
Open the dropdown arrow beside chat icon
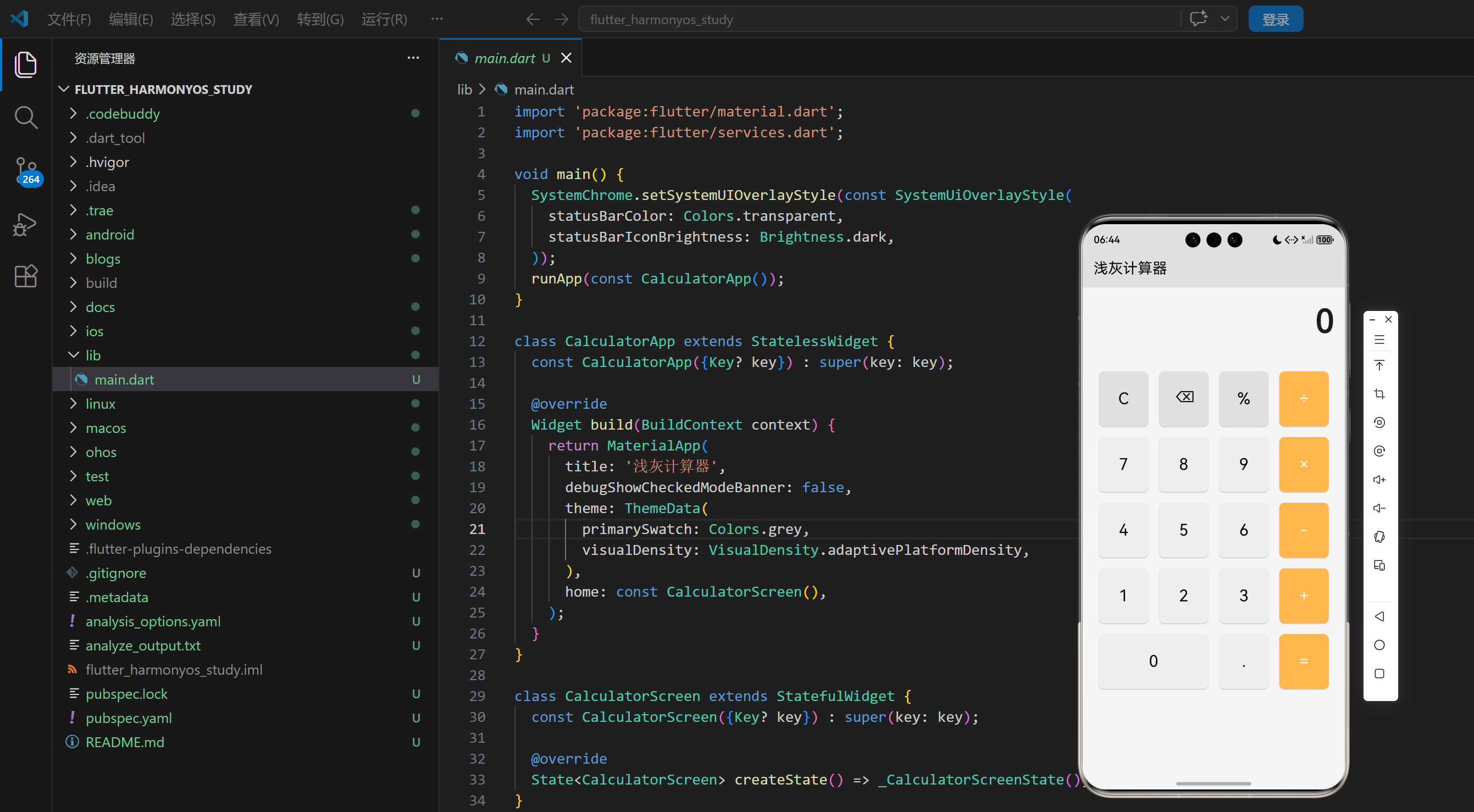1224,19
